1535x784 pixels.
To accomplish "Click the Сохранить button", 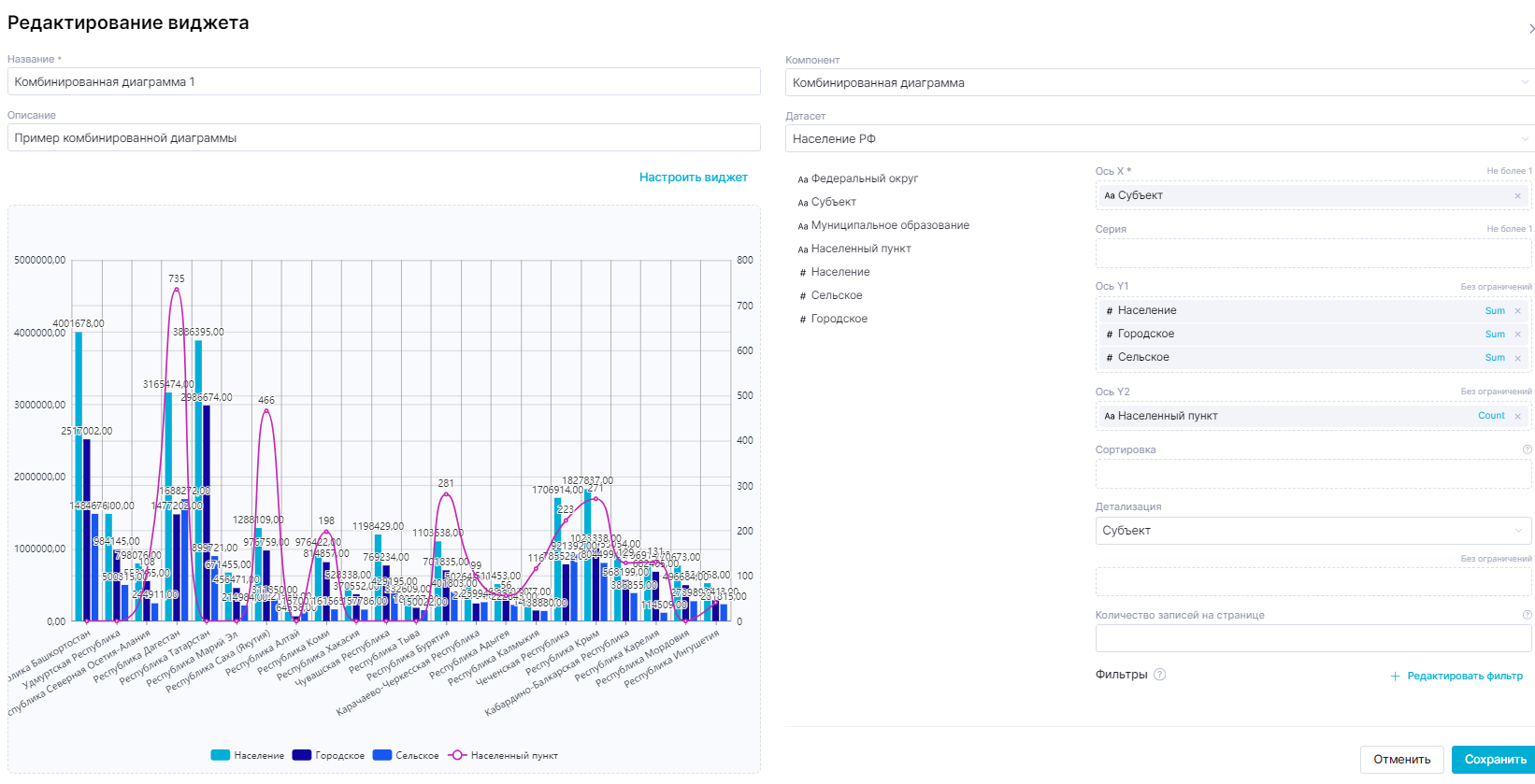I will [x=1494, y=759].
